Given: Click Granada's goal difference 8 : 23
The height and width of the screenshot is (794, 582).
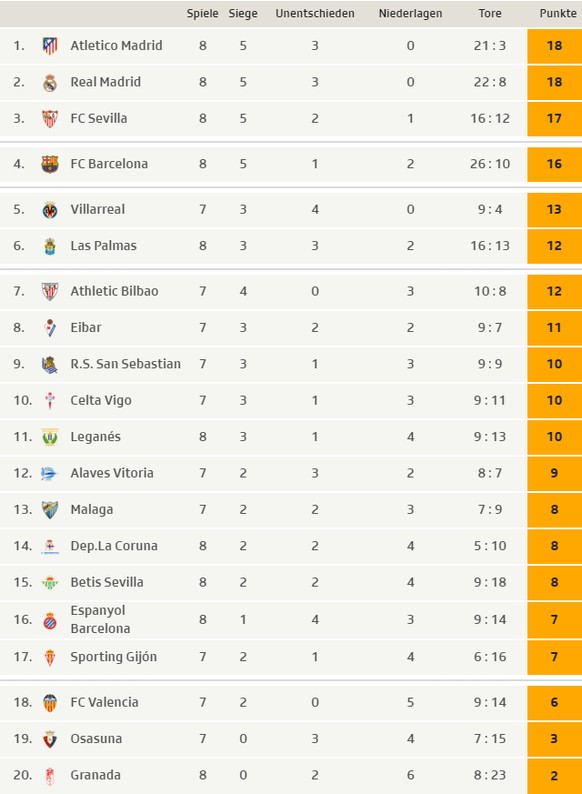Looking at the screenshot, I should (490, 775).
